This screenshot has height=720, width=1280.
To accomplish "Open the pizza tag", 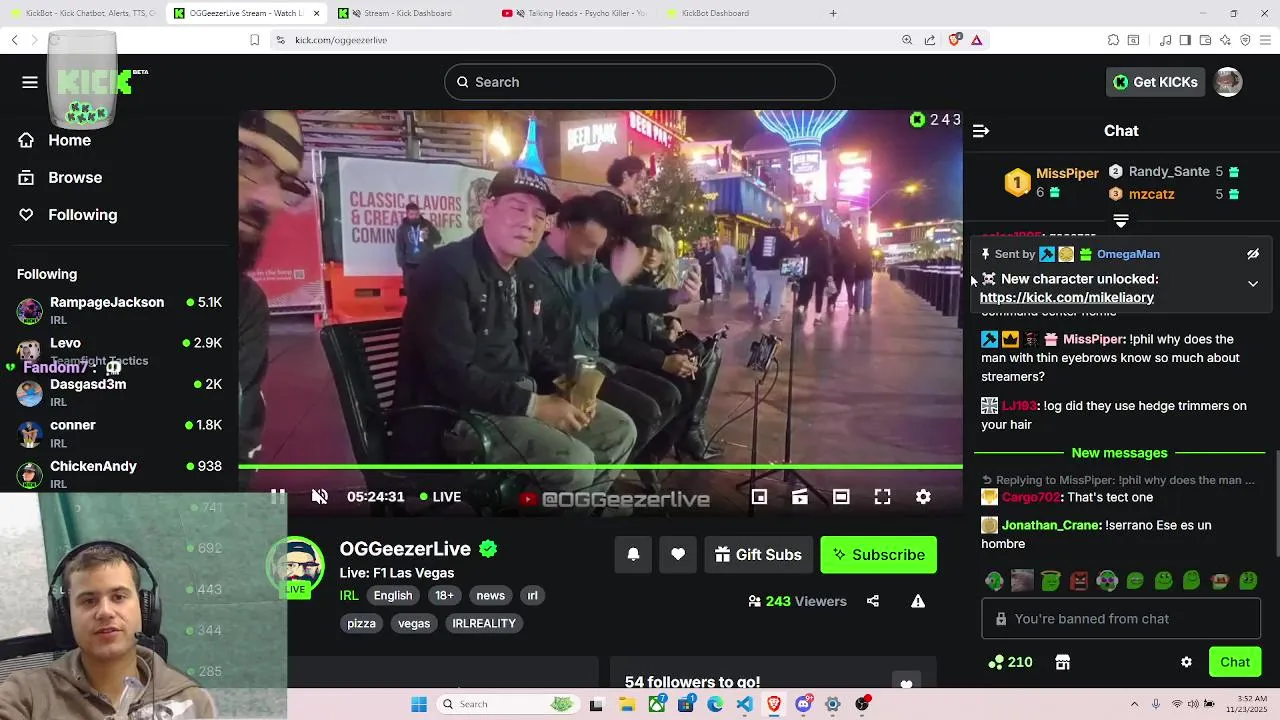I will click(x=361, y=623).
